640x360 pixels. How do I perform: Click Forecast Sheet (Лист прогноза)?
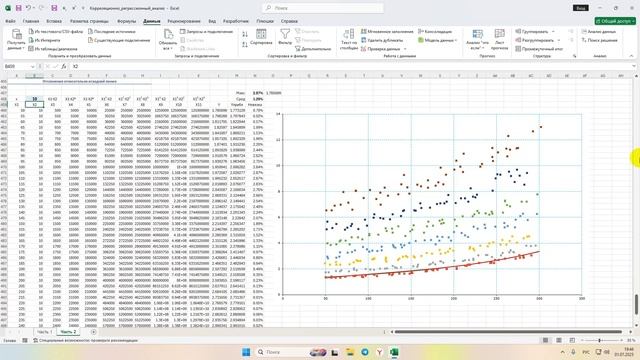click(499, 40)
